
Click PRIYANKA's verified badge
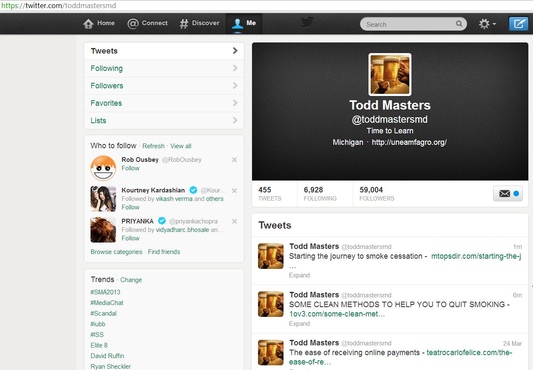coord(162,221)
